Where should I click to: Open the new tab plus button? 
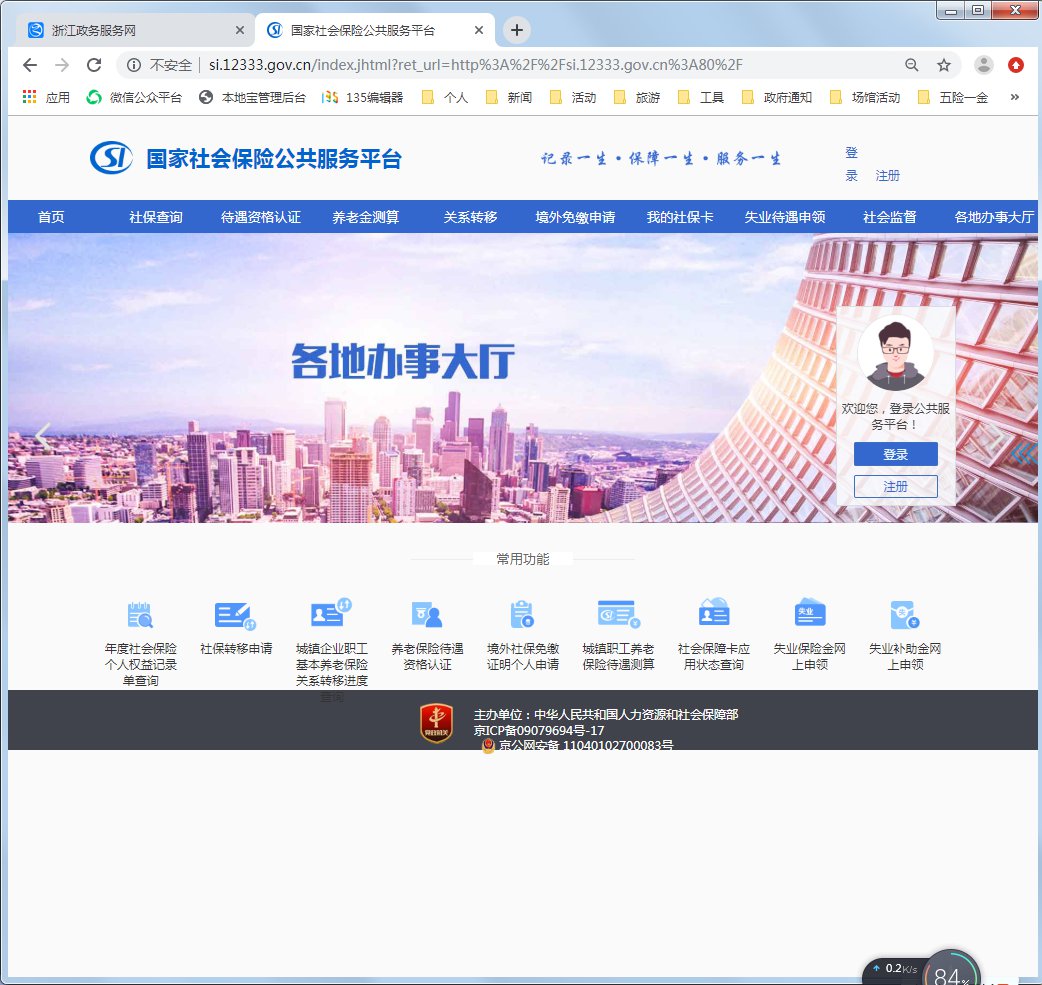[516, 30]
